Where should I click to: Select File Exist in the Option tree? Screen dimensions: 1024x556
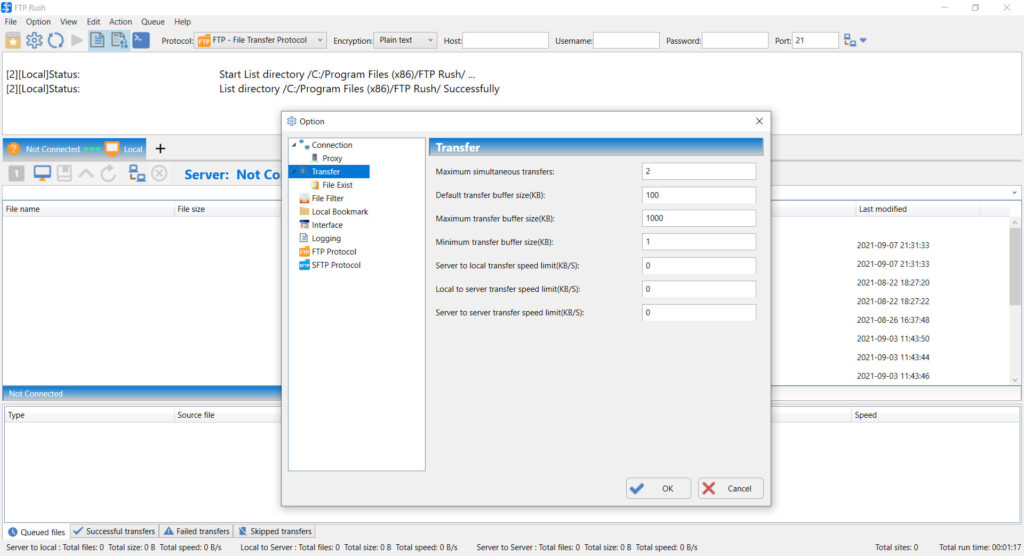point(337,185)
